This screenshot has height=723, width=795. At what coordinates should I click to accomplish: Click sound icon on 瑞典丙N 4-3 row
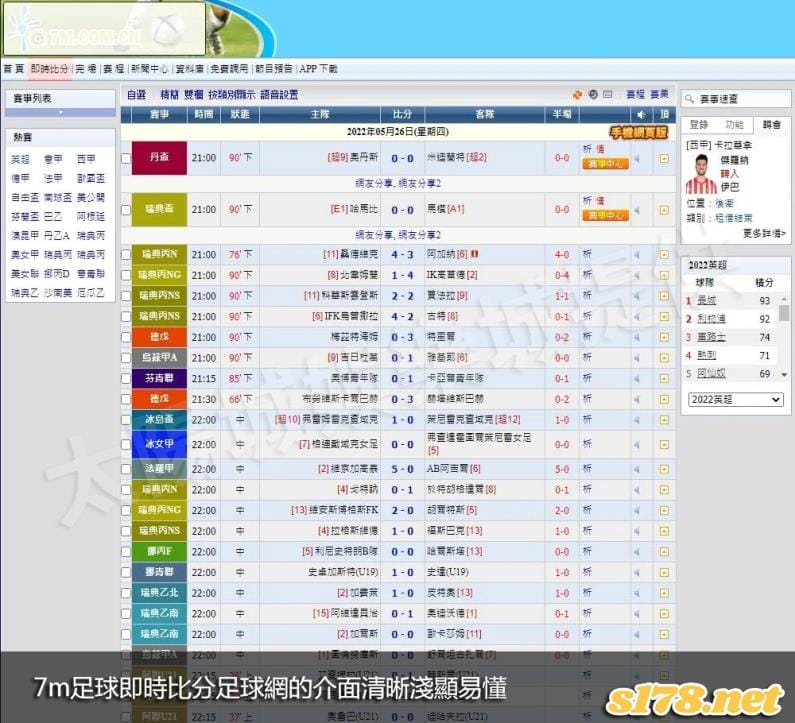tap(637, 255)
